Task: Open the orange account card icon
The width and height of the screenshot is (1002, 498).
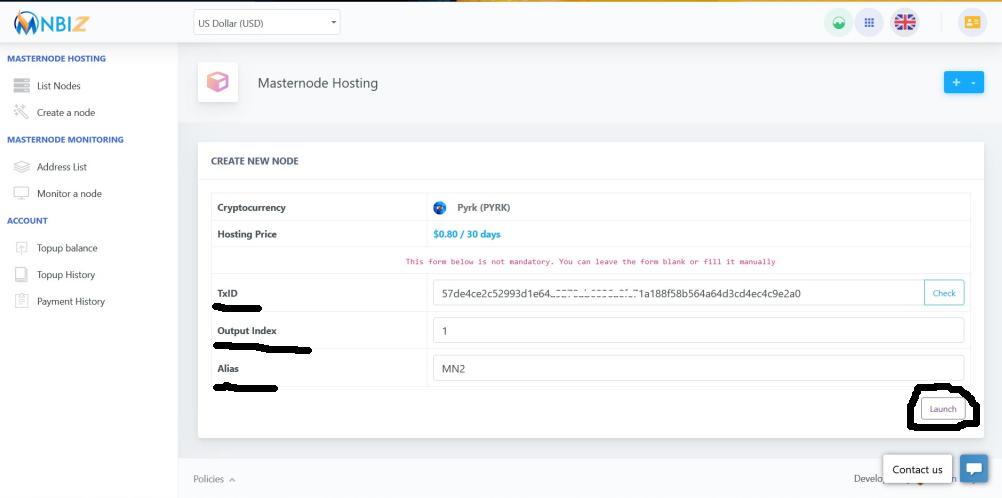Action: click(x=972, y=23)
